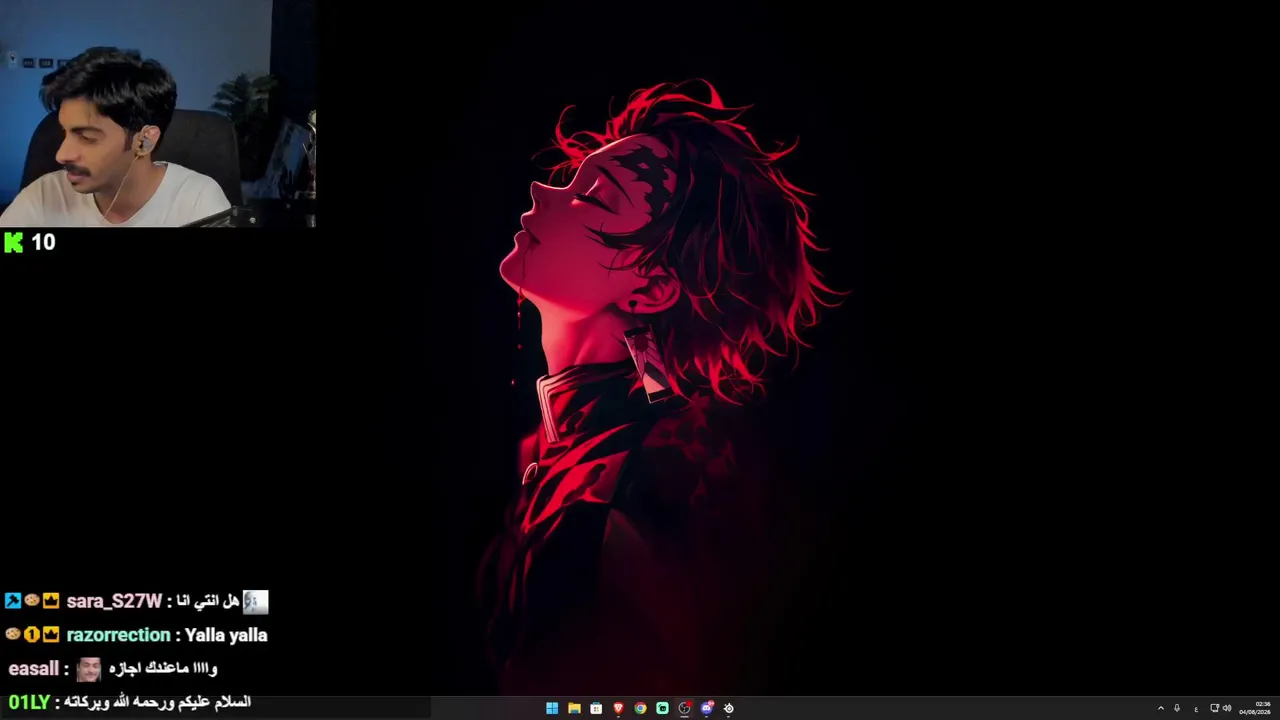Click the crown badge beside razorrection

pyautogui.click(x=51, y=634)
